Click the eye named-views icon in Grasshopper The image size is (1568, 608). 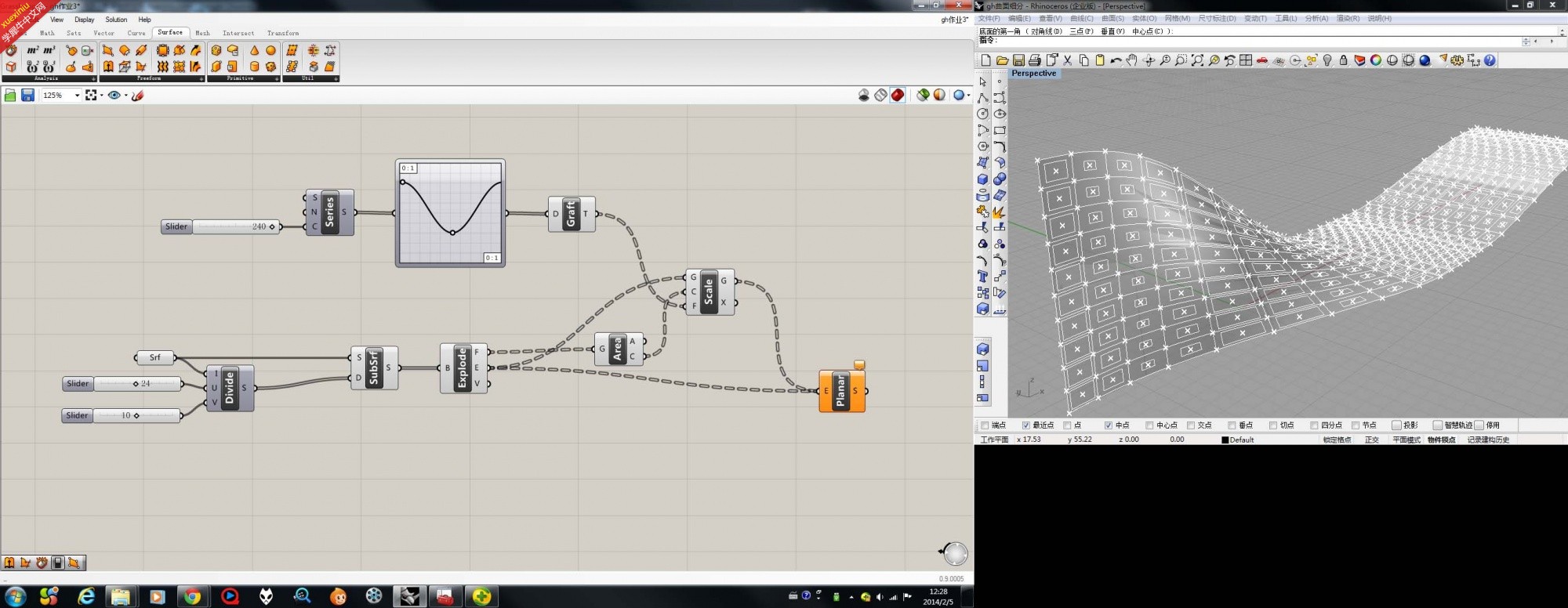114,95
